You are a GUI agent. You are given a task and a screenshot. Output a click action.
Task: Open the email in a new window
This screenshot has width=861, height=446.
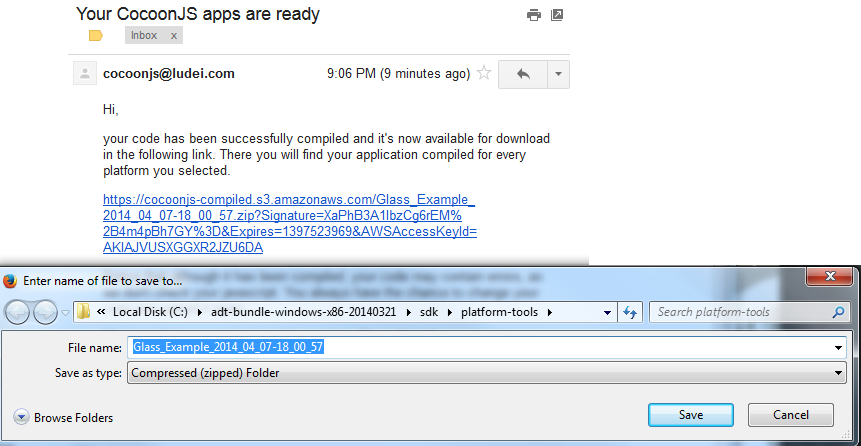[x=558, y=15]
